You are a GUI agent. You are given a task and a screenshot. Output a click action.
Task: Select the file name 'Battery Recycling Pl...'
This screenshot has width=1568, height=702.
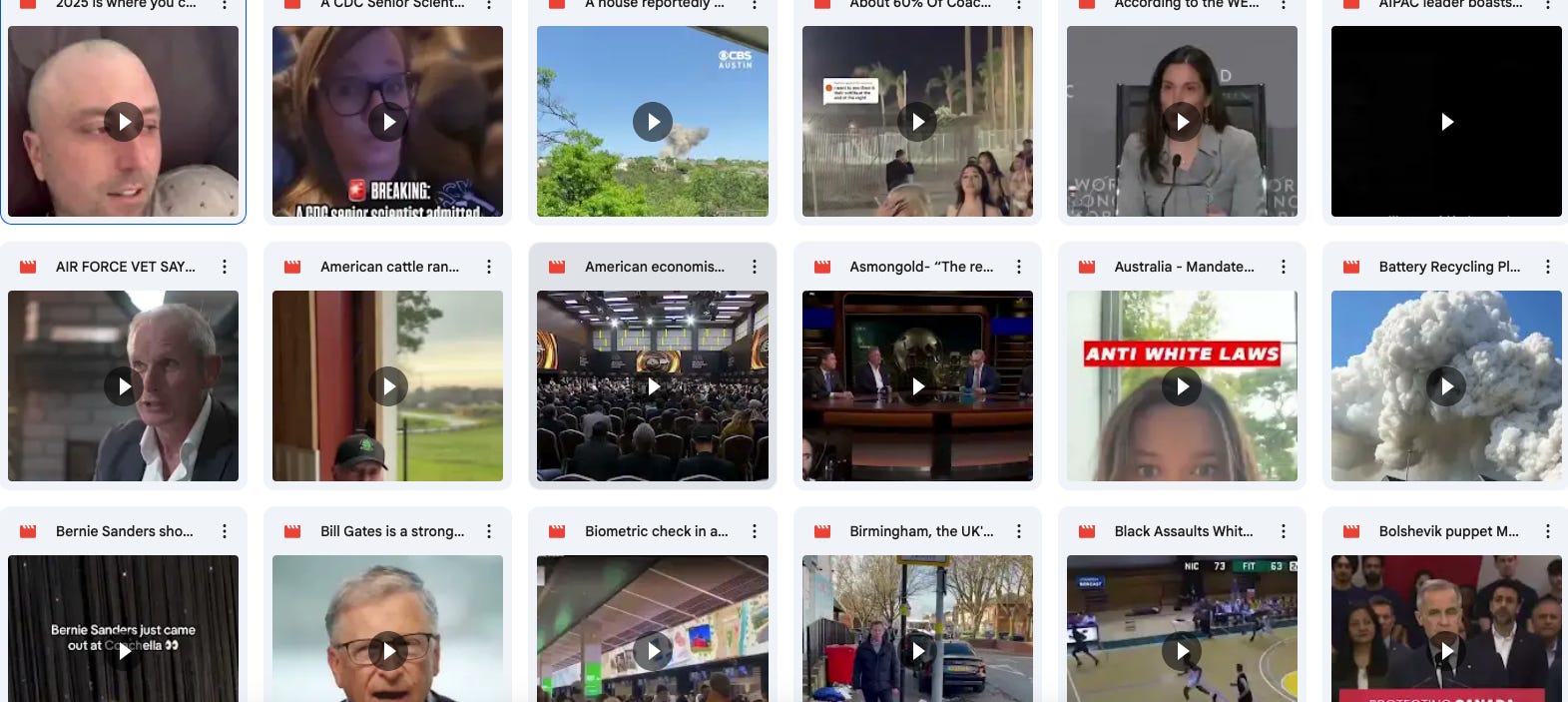coord(1450,267)
